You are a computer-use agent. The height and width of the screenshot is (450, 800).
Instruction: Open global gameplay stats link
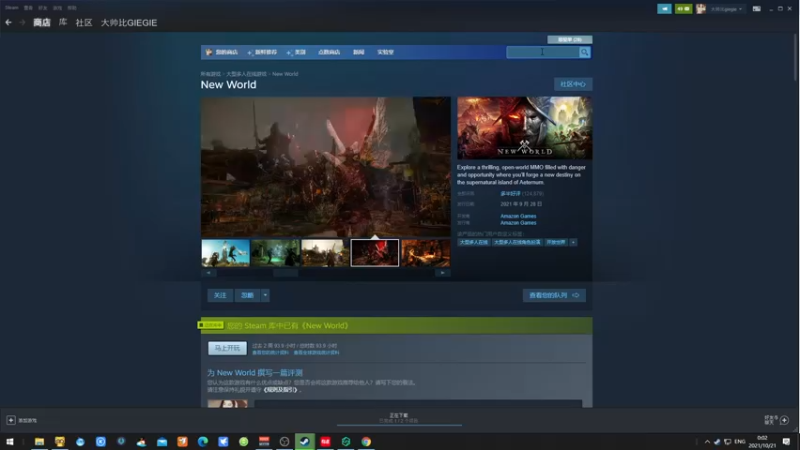pos(316,353)
